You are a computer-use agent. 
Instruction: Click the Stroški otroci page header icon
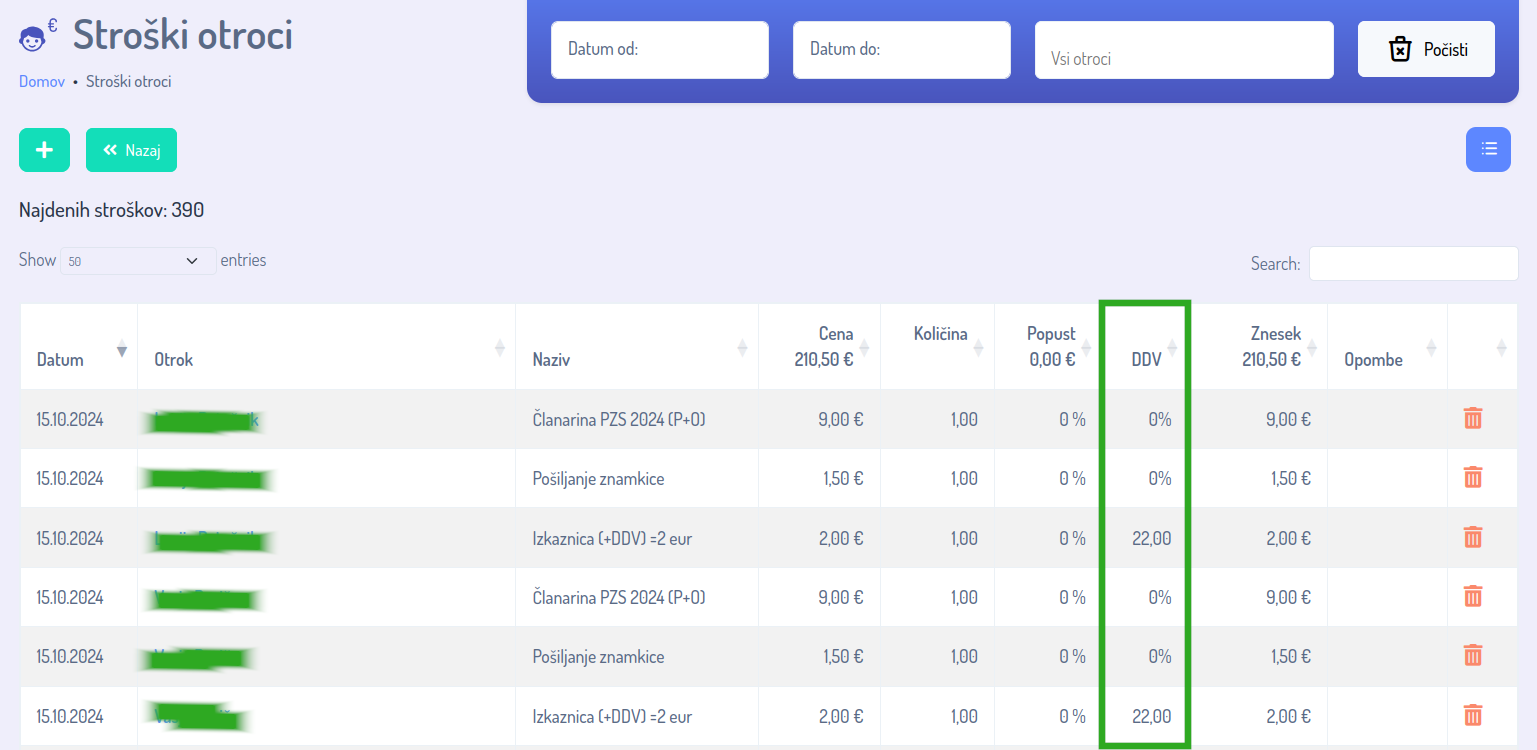(36, 37)
